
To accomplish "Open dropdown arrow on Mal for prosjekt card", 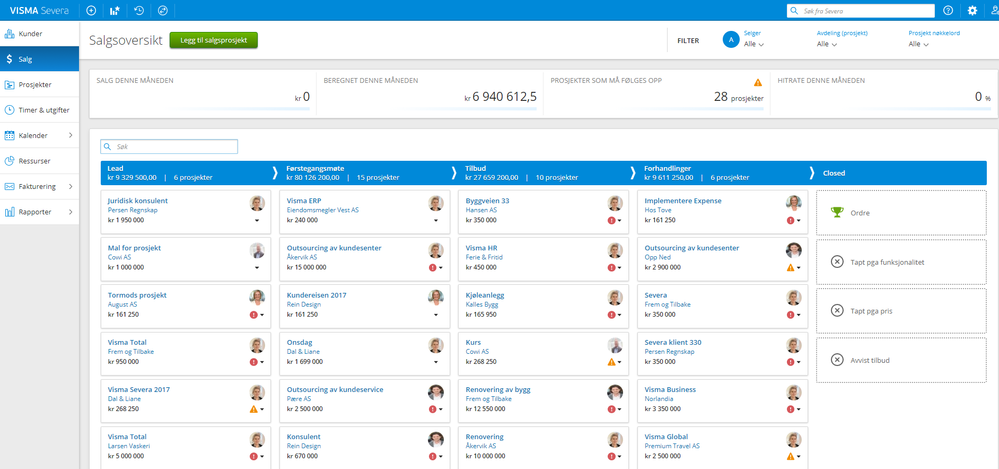I will [x=257, y=268].
